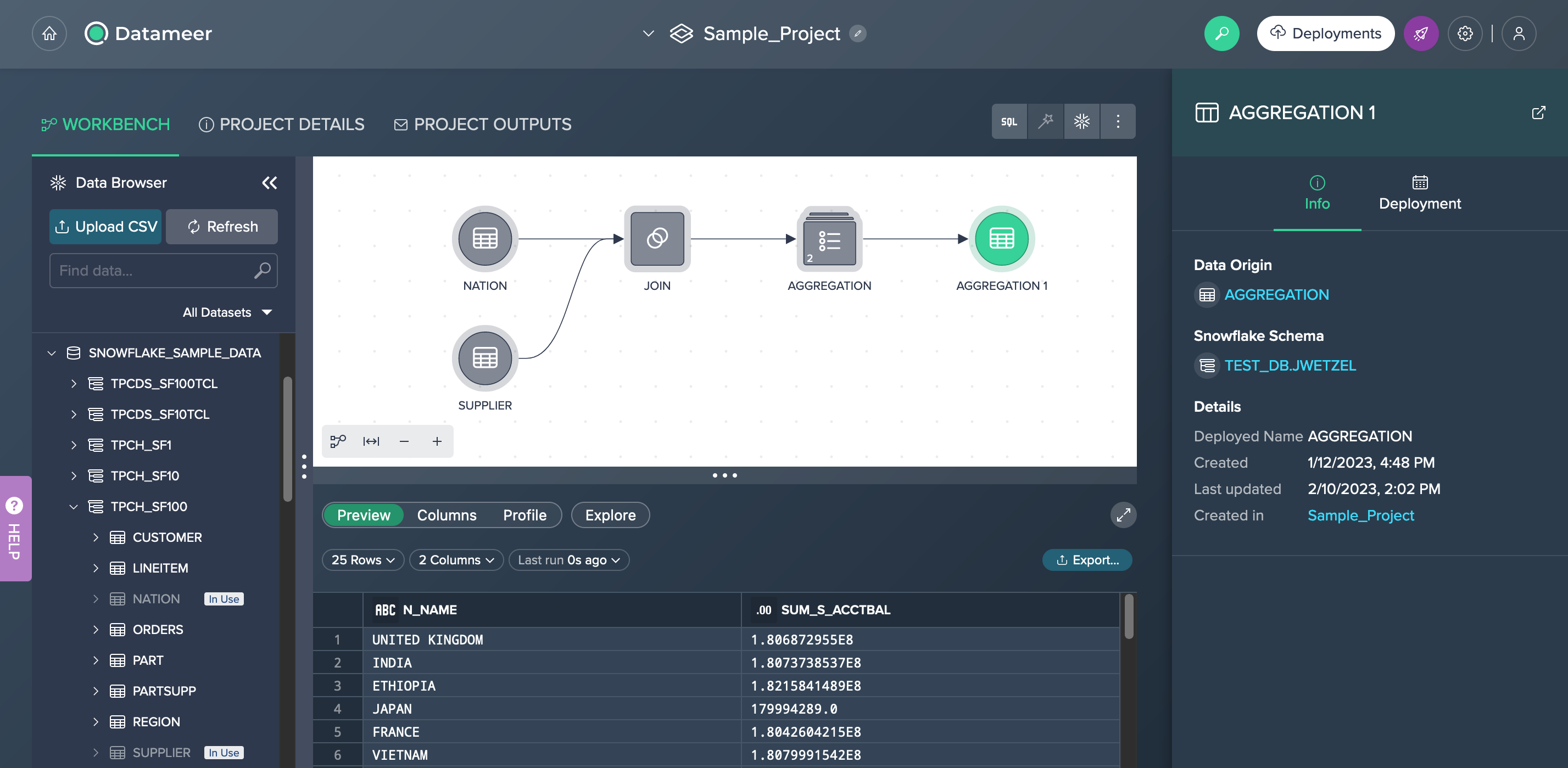
Task: Select the SUPPLIER node on canvas
Action: pos(485,358)
